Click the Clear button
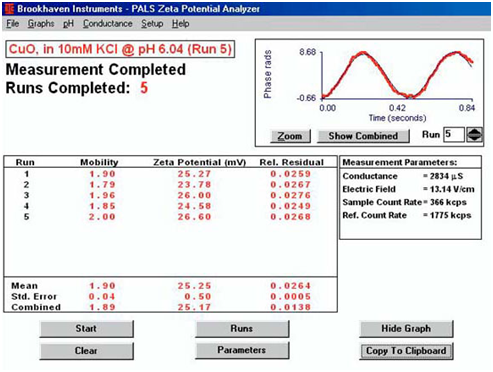Image resolution: width=493 pixels, height=372 pixels. [86, 351]
